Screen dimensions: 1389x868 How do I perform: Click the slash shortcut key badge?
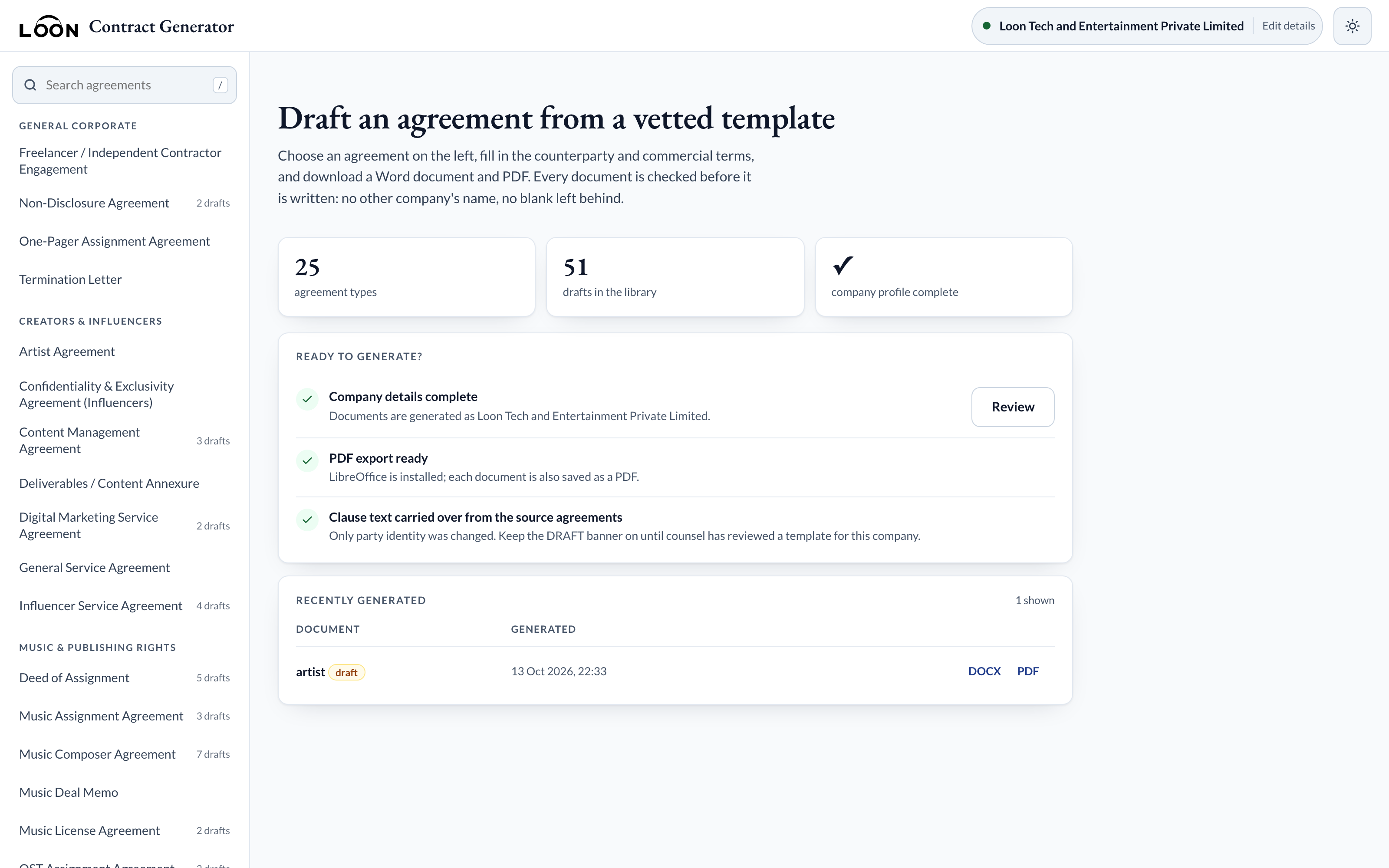(221, 85)
